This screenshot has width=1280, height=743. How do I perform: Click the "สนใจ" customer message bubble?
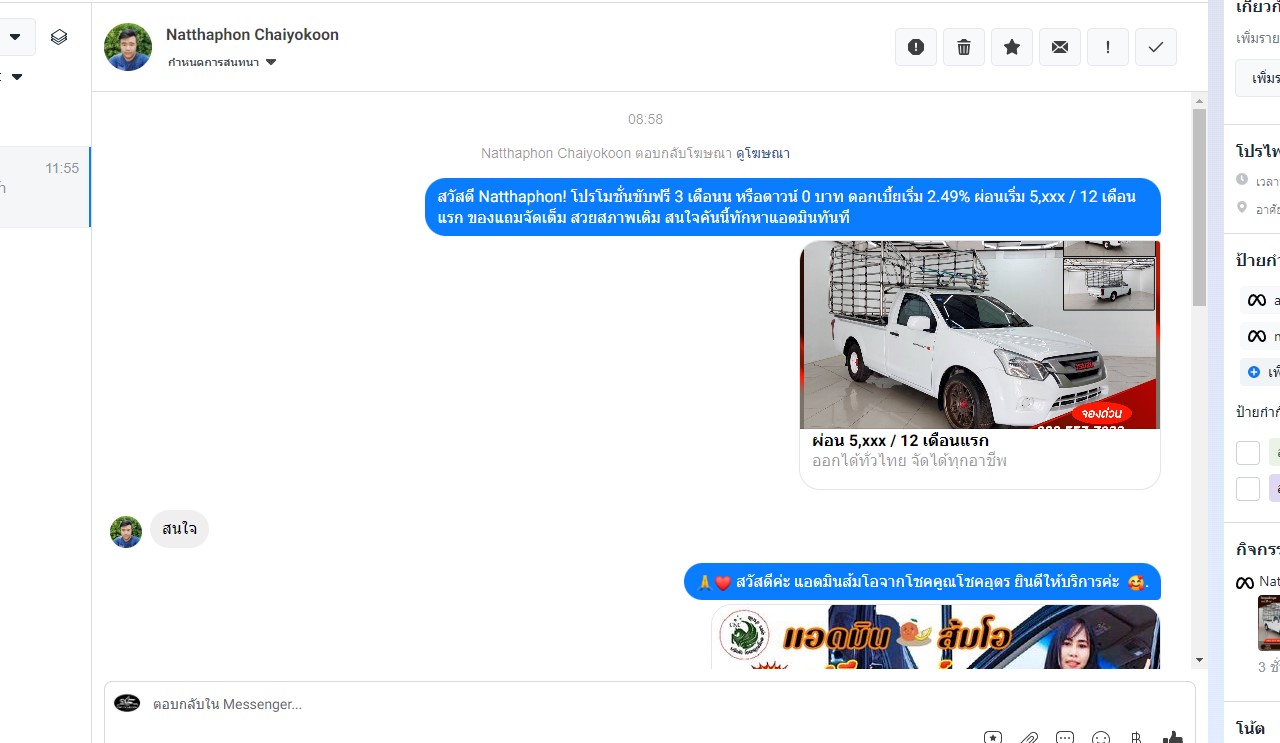pyautogui.click(x=180, y=529)
